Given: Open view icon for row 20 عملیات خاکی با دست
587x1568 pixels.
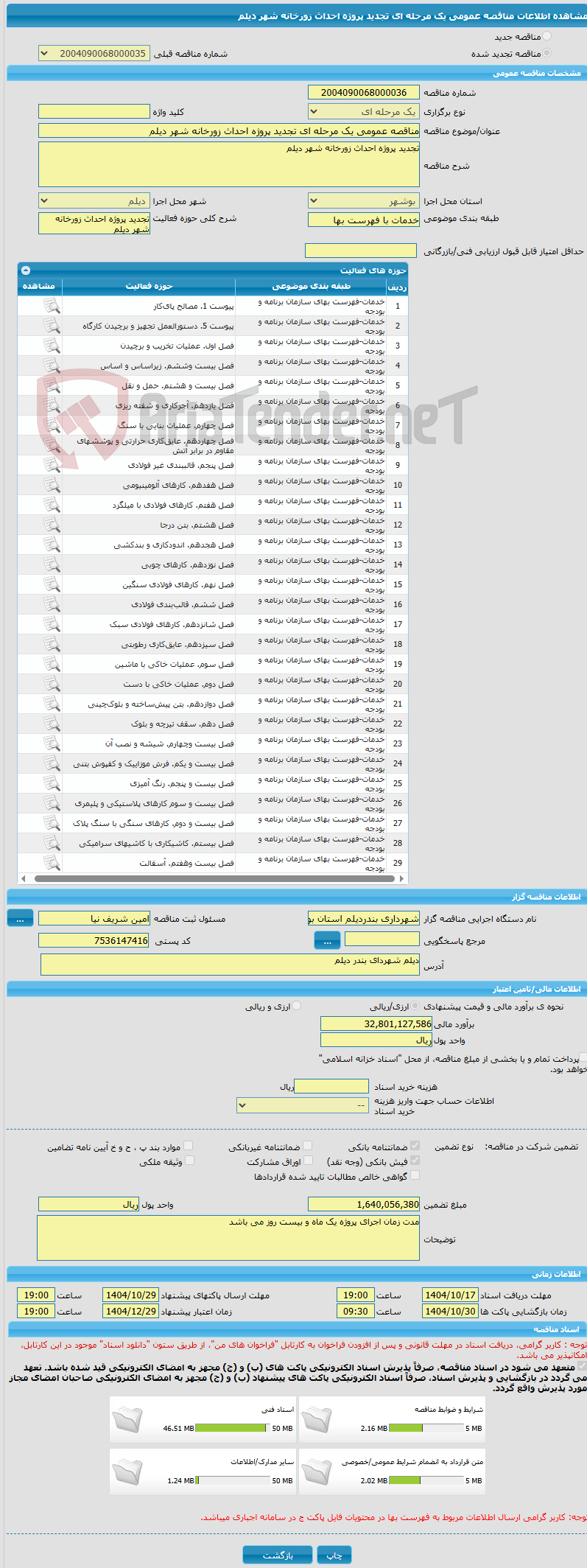Looking at the screenshot, I should (52, 684).
